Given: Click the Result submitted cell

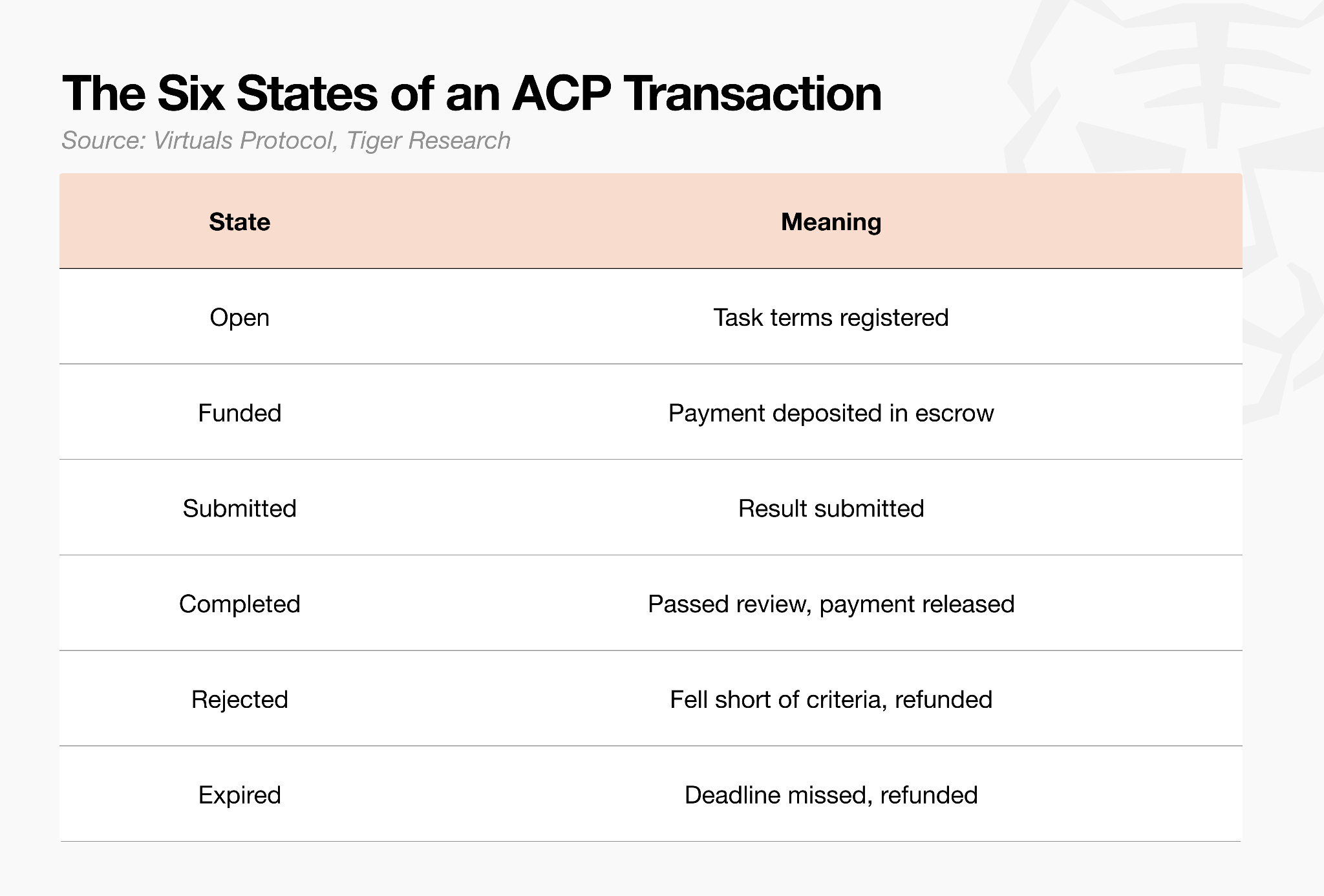Looking at the screenshot, I should click(x=831, y=509).
